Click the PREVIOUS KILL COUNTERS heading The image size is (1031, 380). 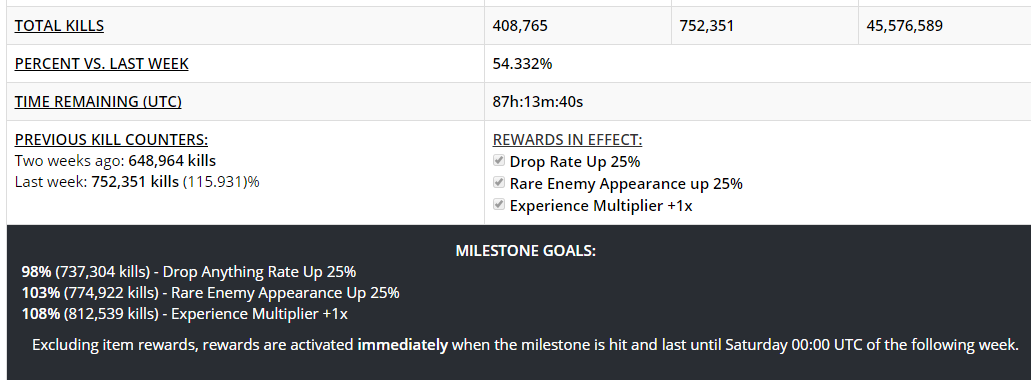click(111, 139)
